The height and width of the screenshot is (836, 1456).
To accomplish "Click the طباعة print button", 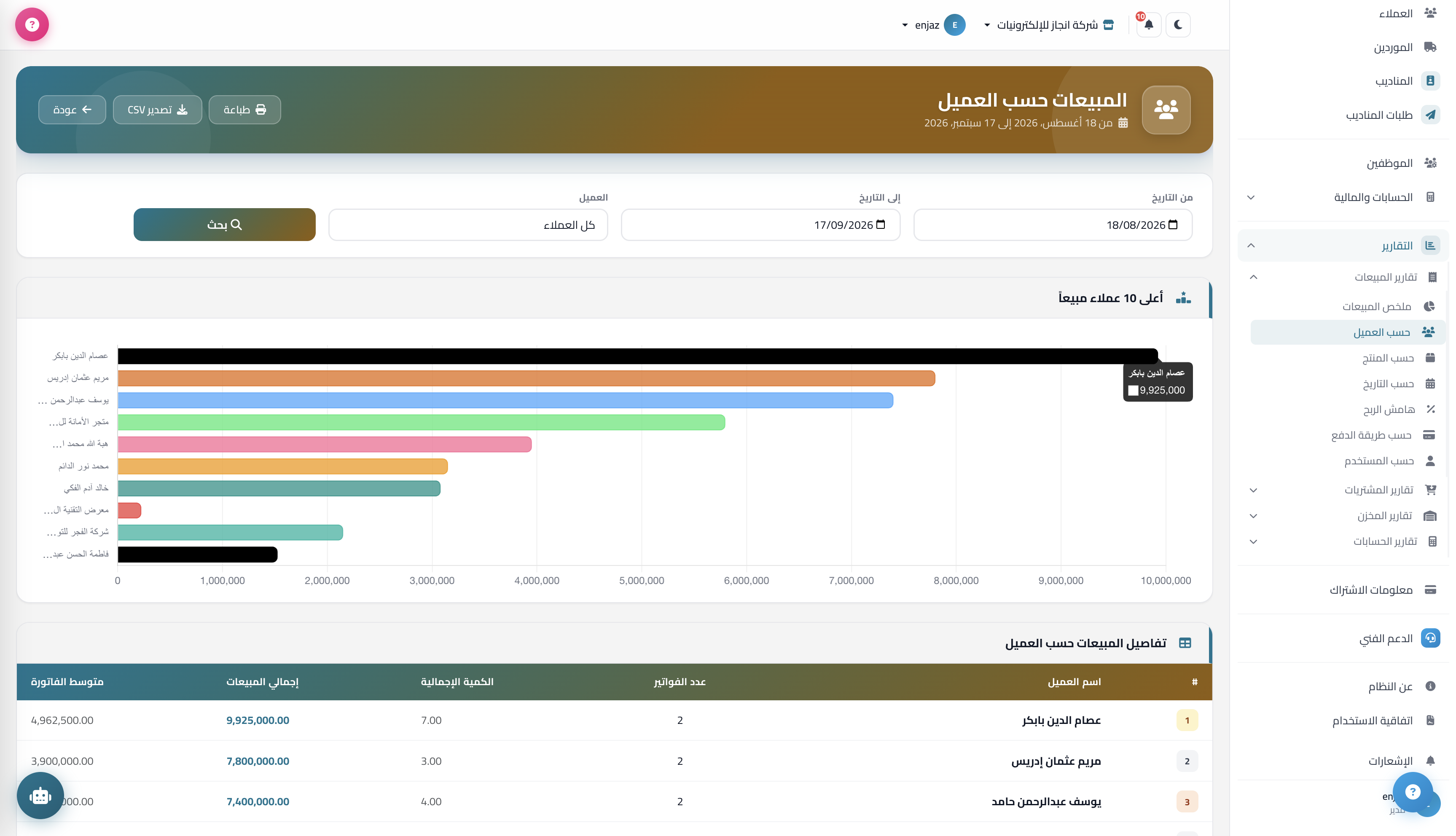I will [x=244, y=110].
